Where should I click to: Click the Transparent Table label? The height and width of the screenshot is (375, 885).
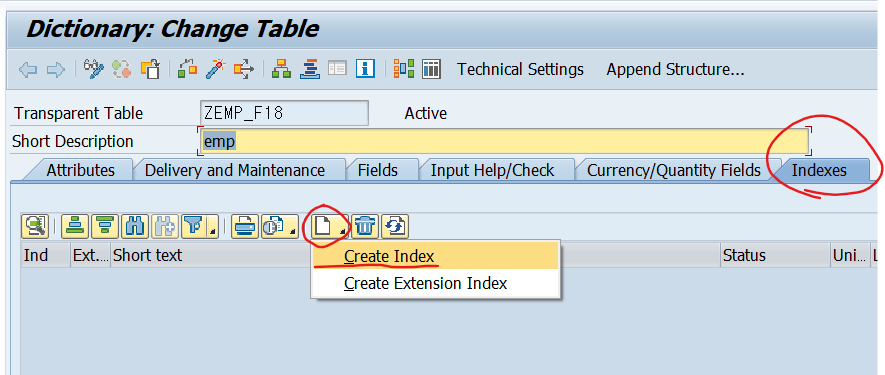(79, 114)
